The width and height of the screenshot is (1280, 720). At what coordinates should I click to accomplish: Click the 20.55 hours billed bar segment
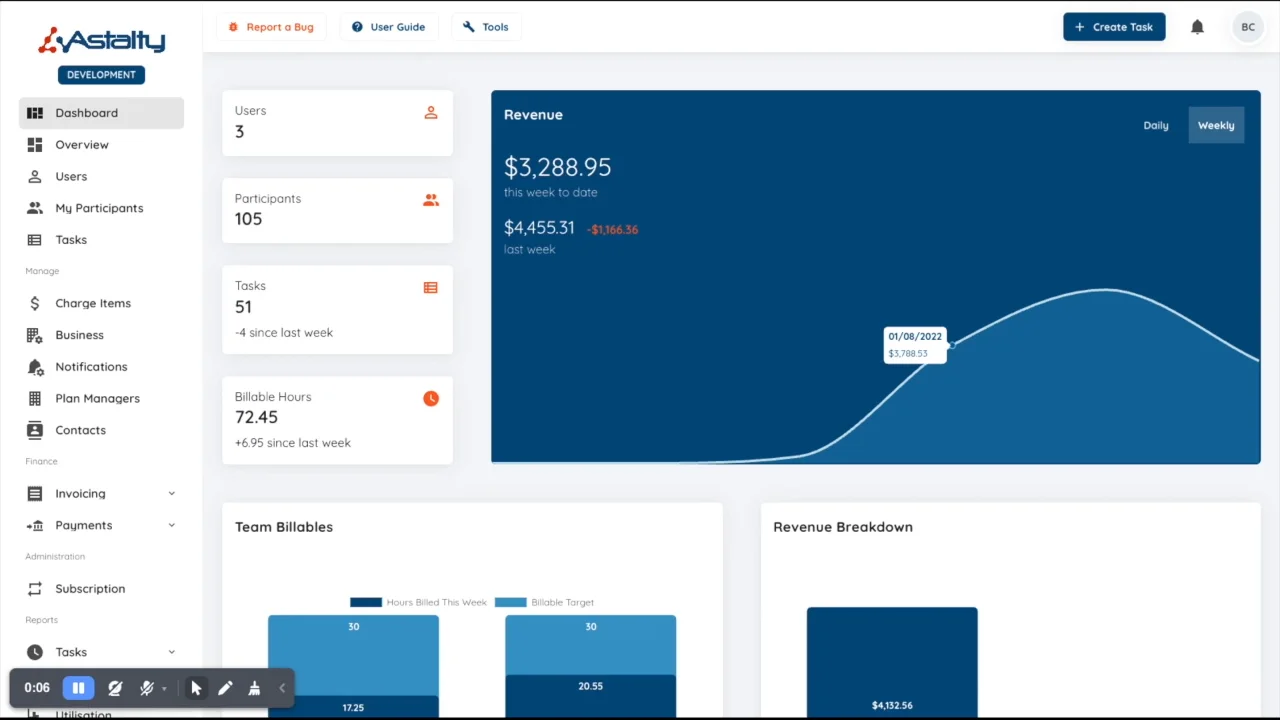(x=590, y=697)
